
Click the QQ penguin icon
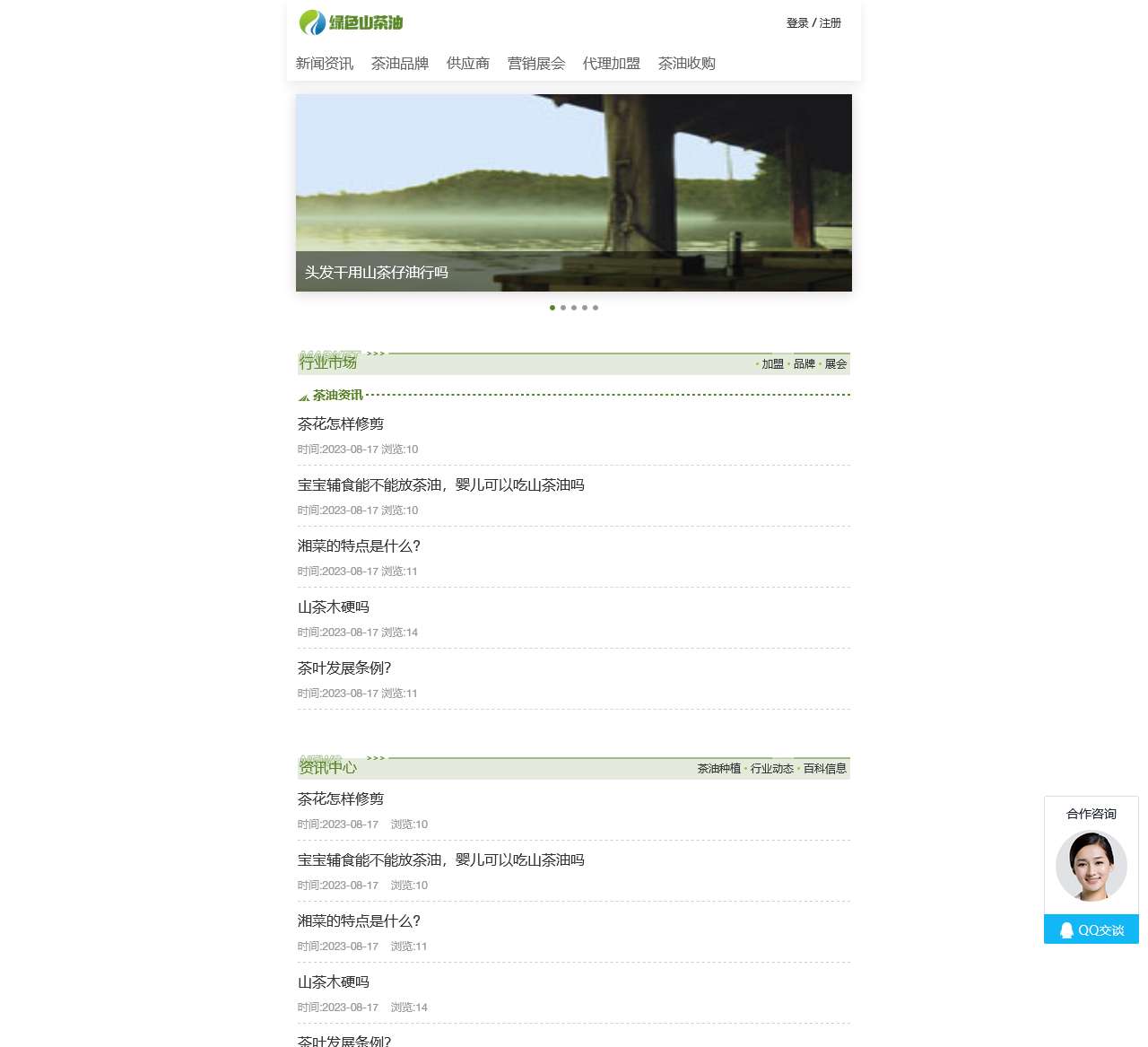1066,930
